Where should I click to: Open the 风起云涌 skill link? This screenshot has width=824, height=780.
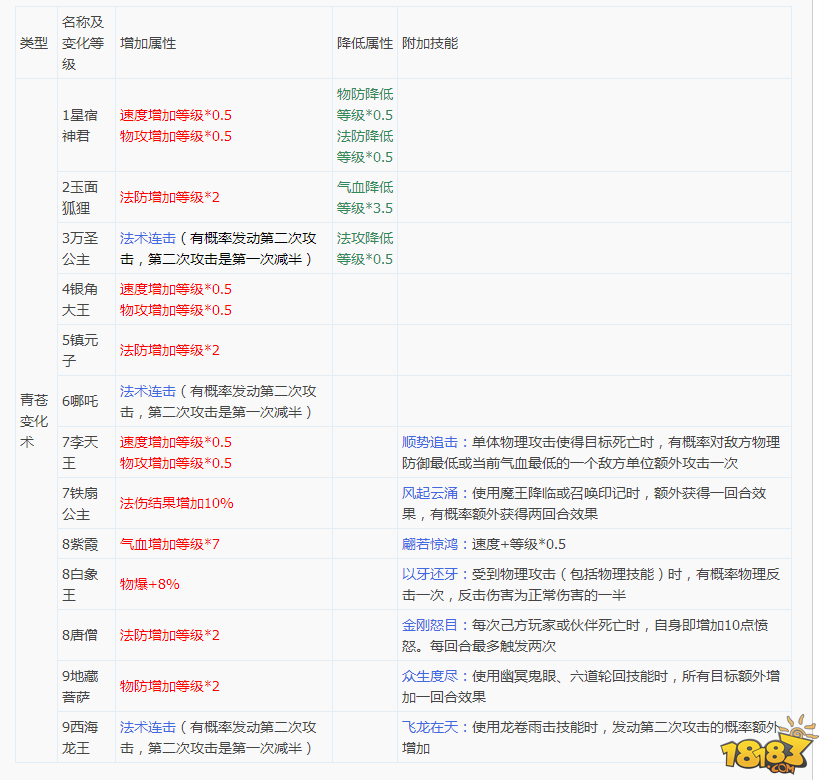pyautogui.click(x=429, y=493)
